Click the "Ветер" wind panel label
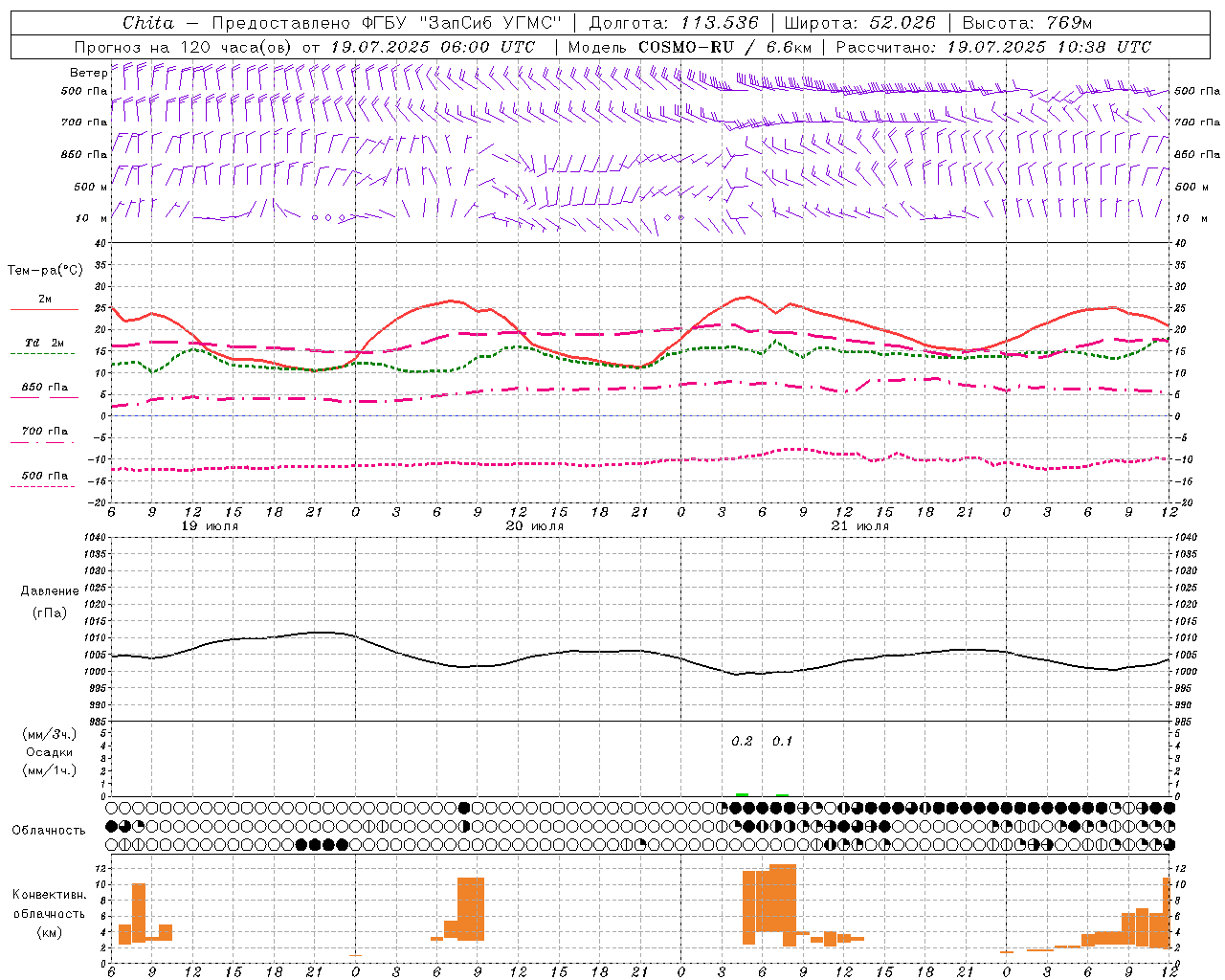Image resolution: width=1225 pixels, height=980 pixels. [88, 73]
